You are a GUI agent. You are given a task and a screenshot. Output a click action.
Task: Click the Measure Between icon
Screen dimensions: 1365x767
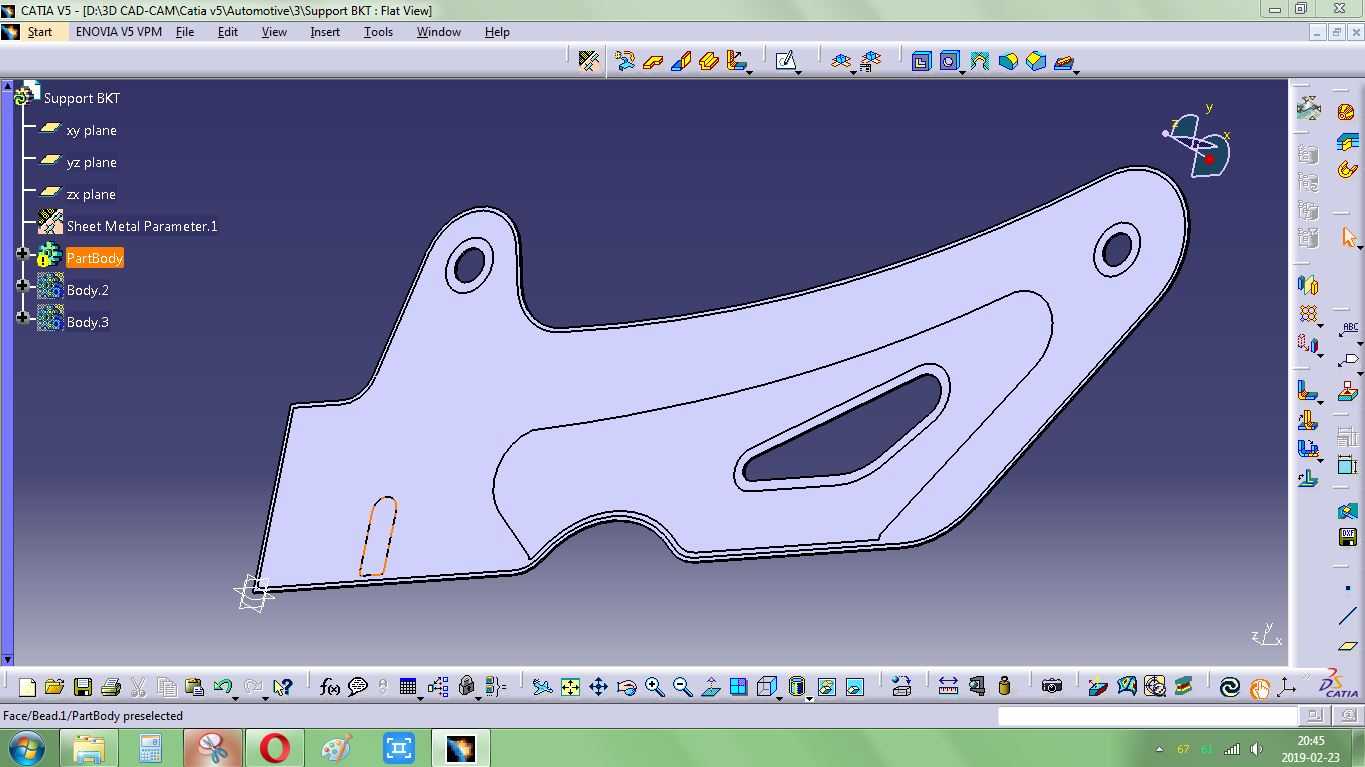pos(948,687)
